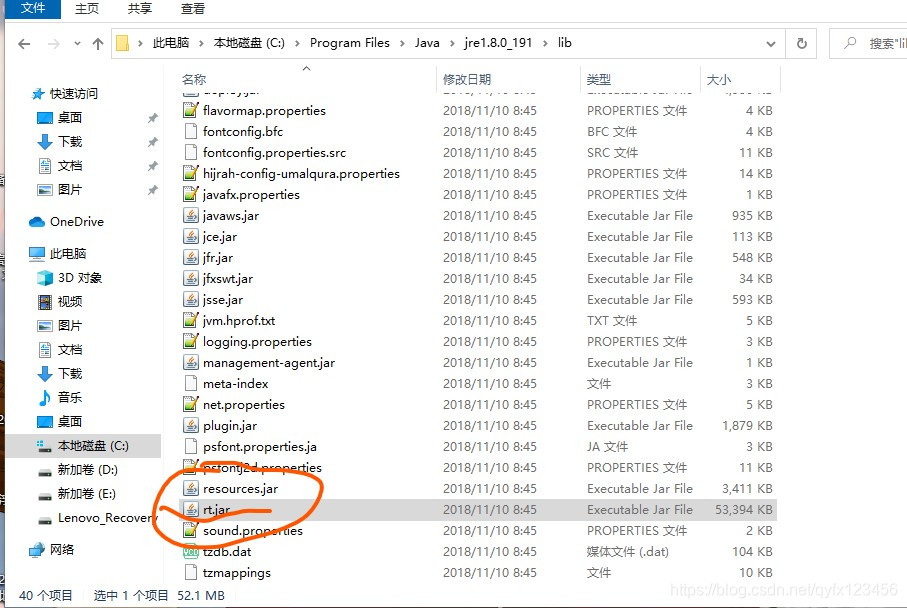Sort by 大小 column header
The width and height of the screenshot is (907, 608).
719,80
